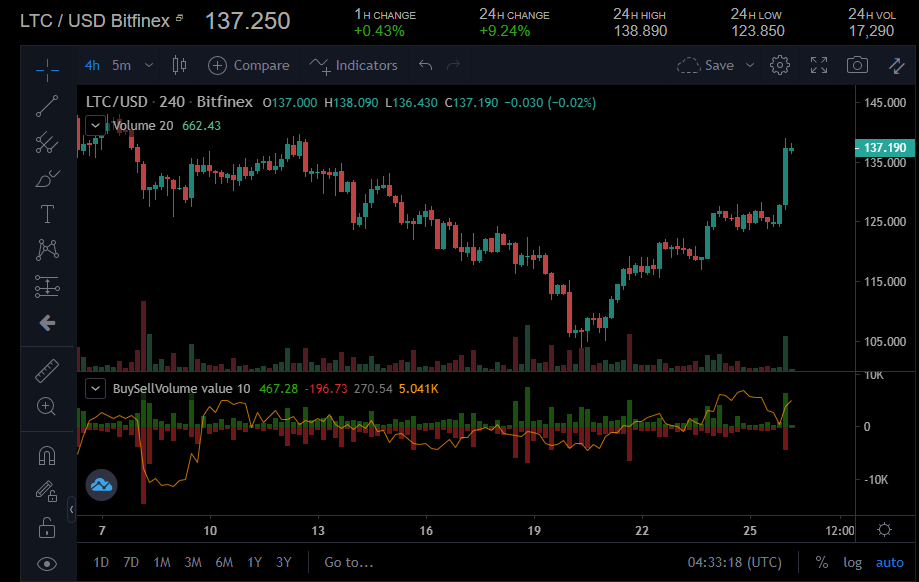Image resolution: width=919 pixels, height=582 pixels.
Task: Toggle magnet mode snapping
Action: click(47, 455)
